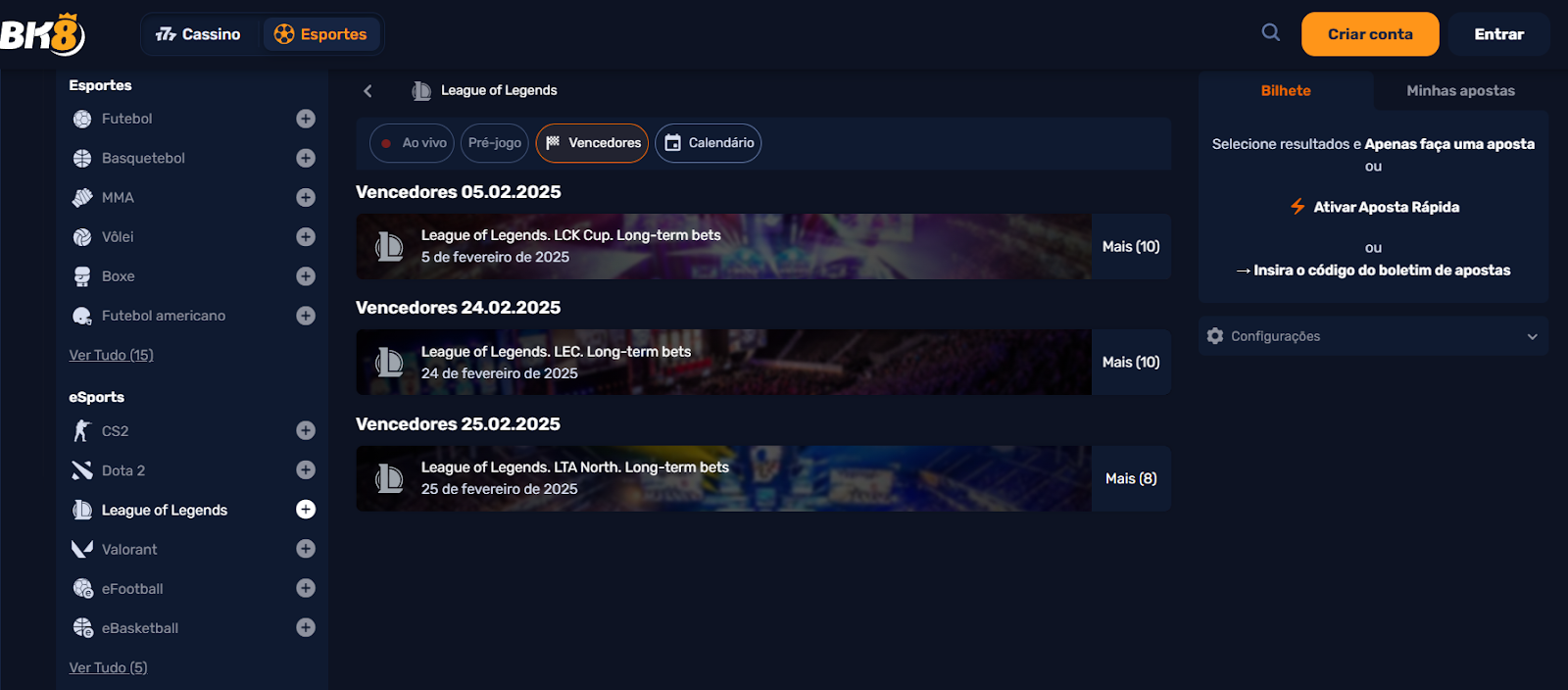
Task: Open Mais (10) for LEC
Action: point(1131,363)
